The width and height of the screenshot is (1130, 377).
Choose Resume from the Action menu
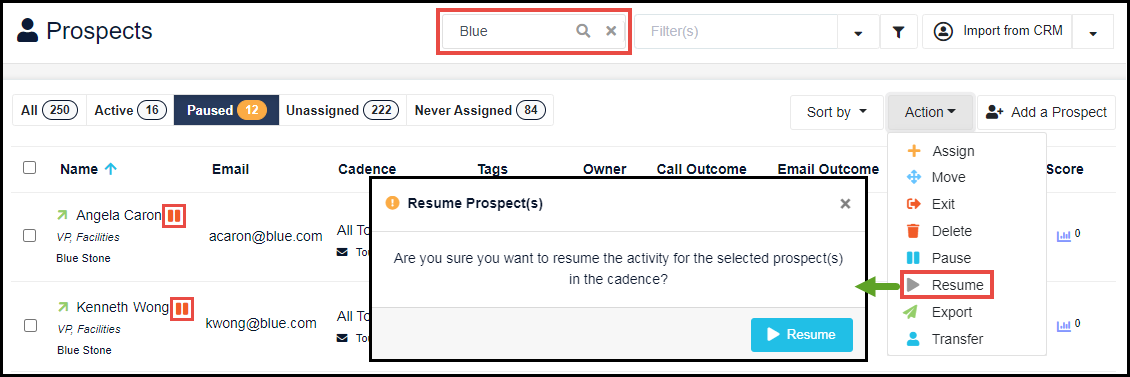(x=946, y=285)
